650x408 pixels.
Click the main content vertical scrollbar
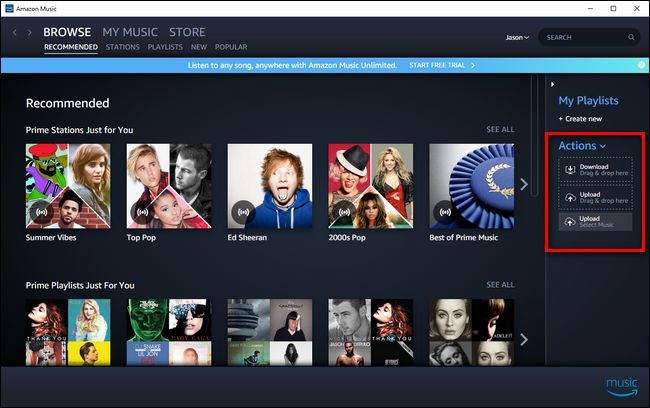point(534,135)
